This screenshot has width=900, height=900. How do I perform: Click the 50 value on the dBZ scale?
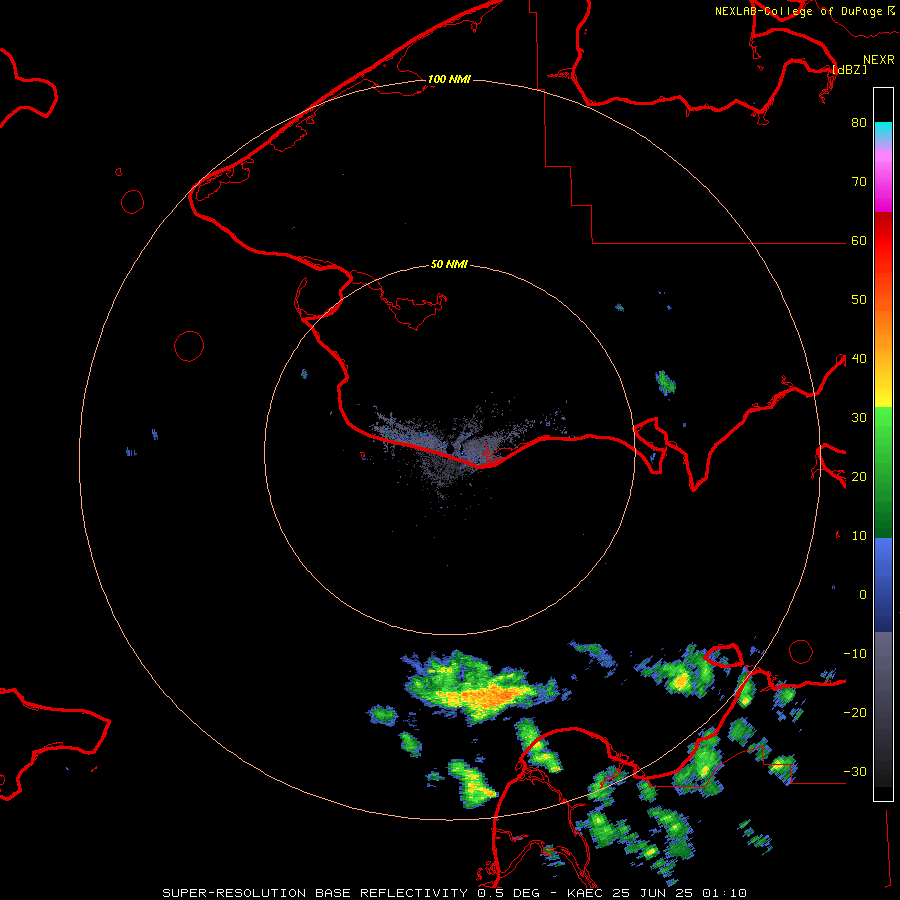pos(859,300)
